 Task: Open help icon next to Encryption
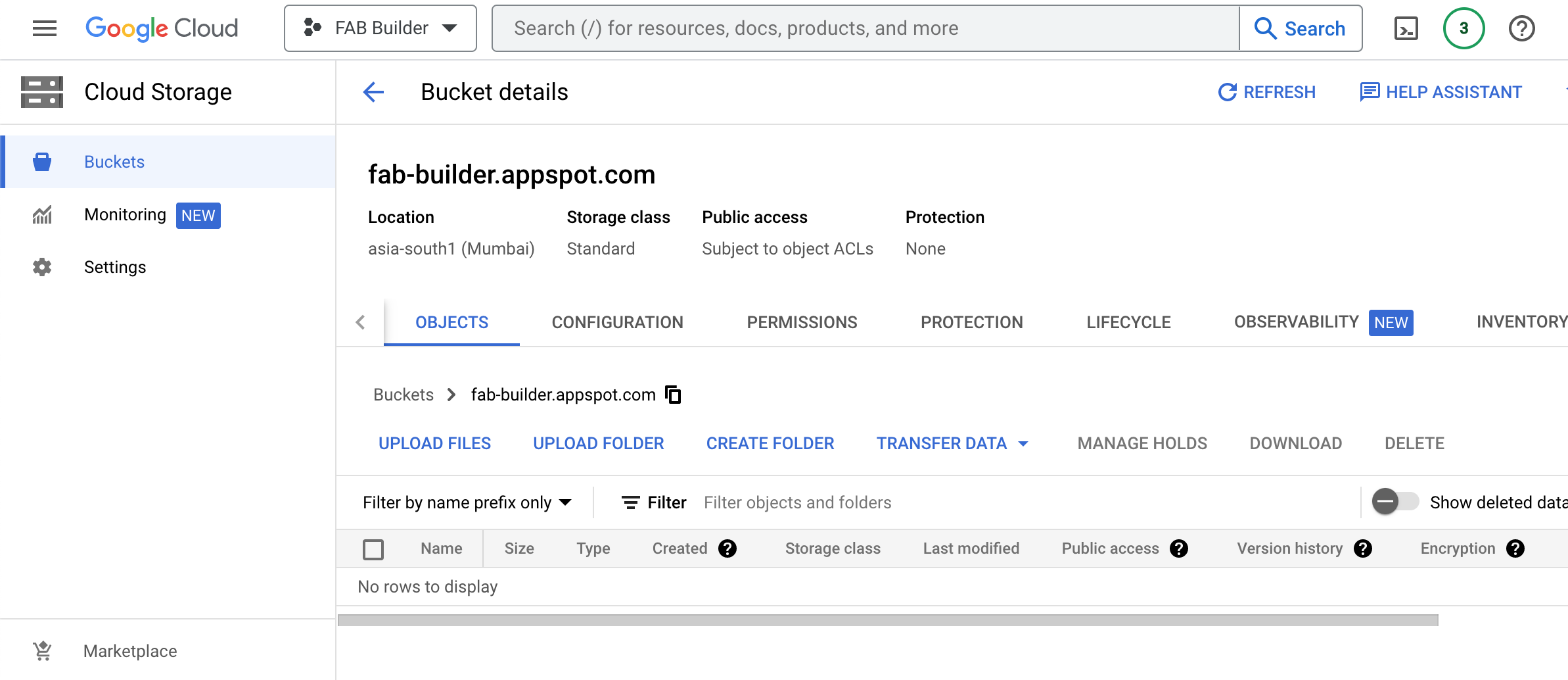click(x=1515, y=548)
